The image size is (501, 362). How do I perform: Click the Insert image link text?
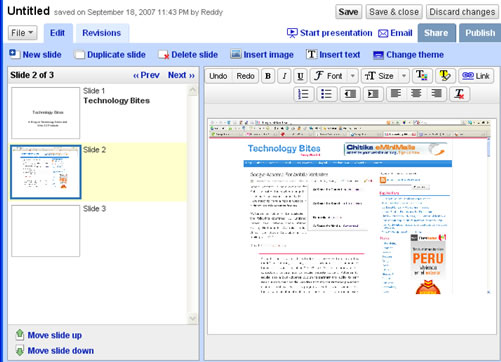[x=269, y=55]
